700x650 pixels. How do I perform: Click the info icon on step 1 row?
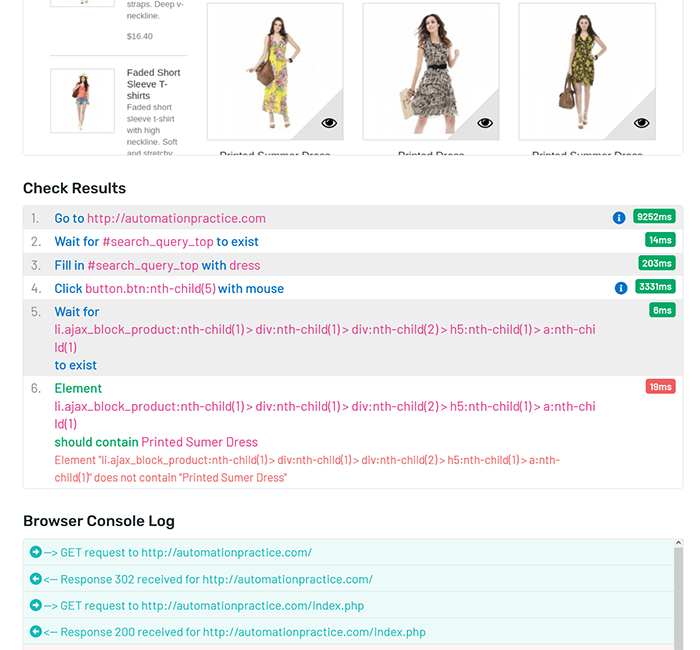[x=619, y=218]
